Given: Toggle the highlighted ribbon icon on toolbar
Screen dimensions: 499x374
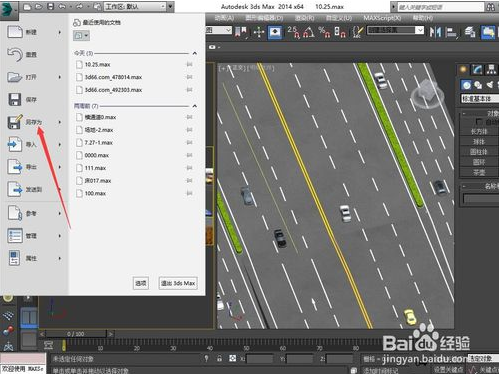Looking at the screenshot, I should click(488, 32).
